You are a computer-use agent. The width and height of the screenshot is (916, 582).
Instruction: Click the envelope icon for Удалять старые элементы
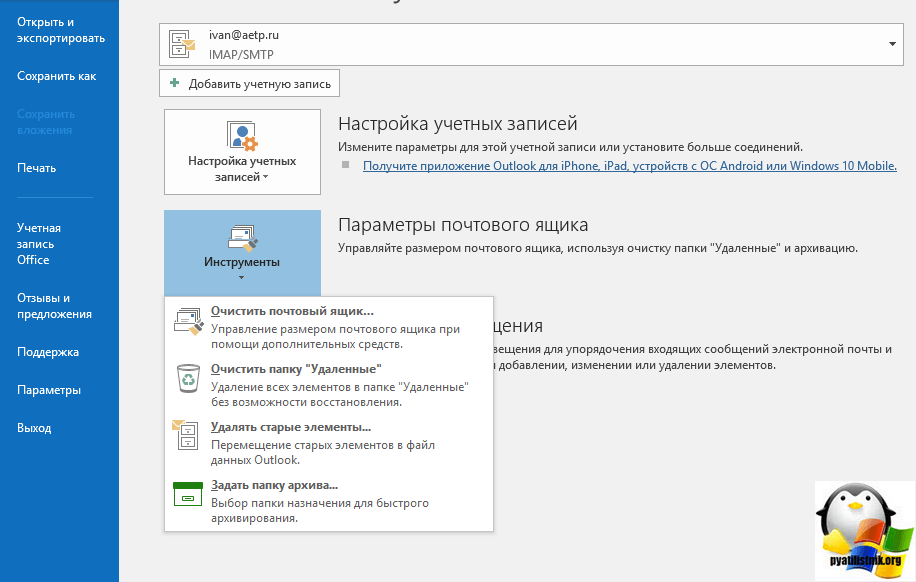[x=188, y=436]
